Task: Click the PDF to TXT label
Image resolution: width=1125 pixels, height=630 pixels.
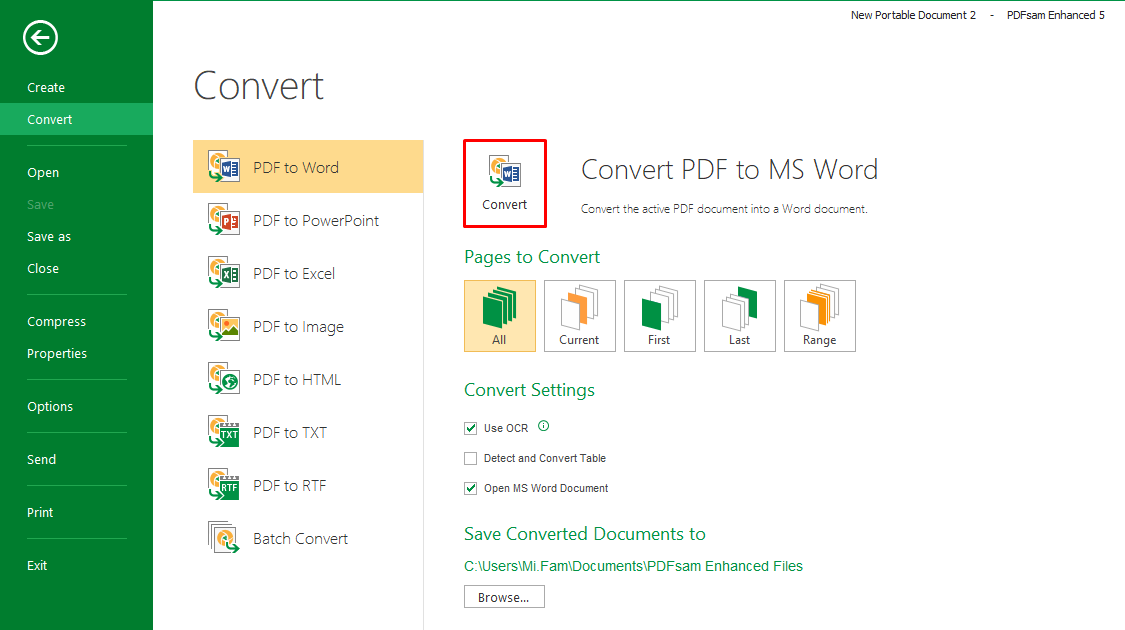Action: pyautogui.click(x=290, y=433)
